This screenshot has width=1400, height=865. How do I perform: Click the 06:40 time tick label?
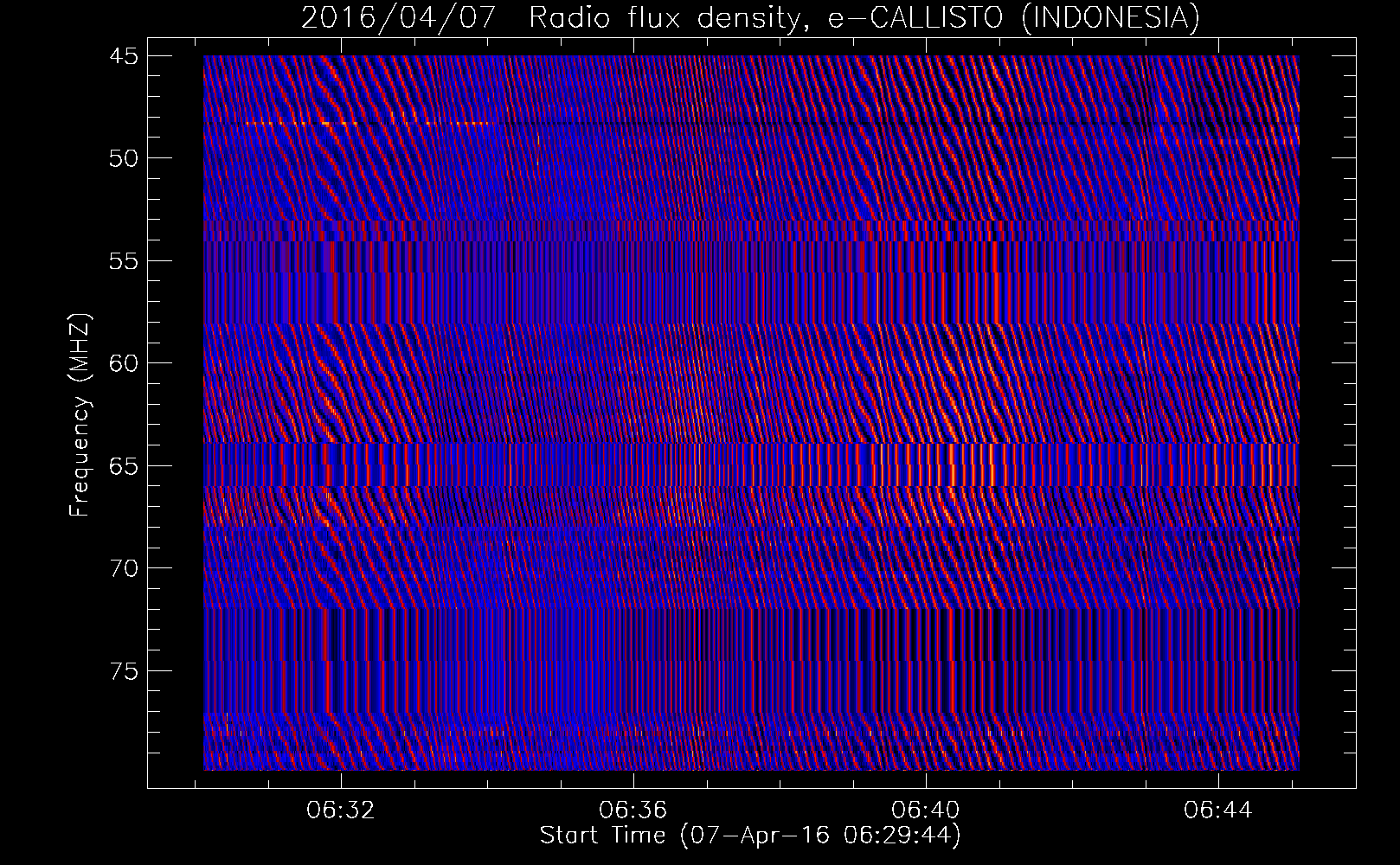(926, 810)
